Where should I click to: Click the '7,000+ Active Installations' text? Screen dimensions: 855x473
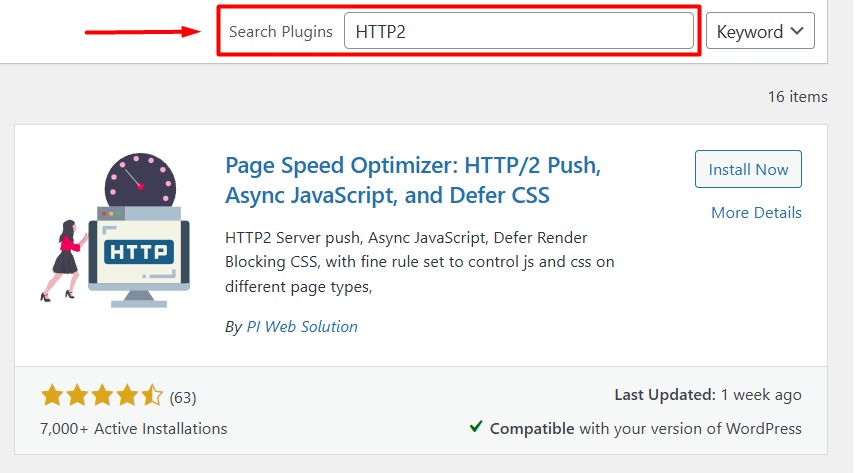pyautogui.click(x=133, y=429)
